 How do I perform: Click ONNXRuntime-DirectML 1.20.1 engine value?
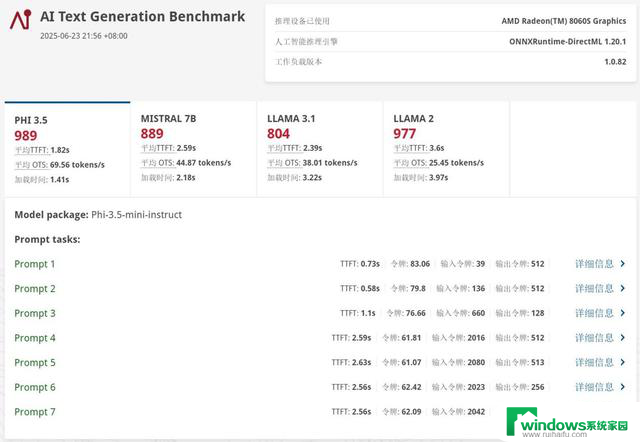click(567, 41)
